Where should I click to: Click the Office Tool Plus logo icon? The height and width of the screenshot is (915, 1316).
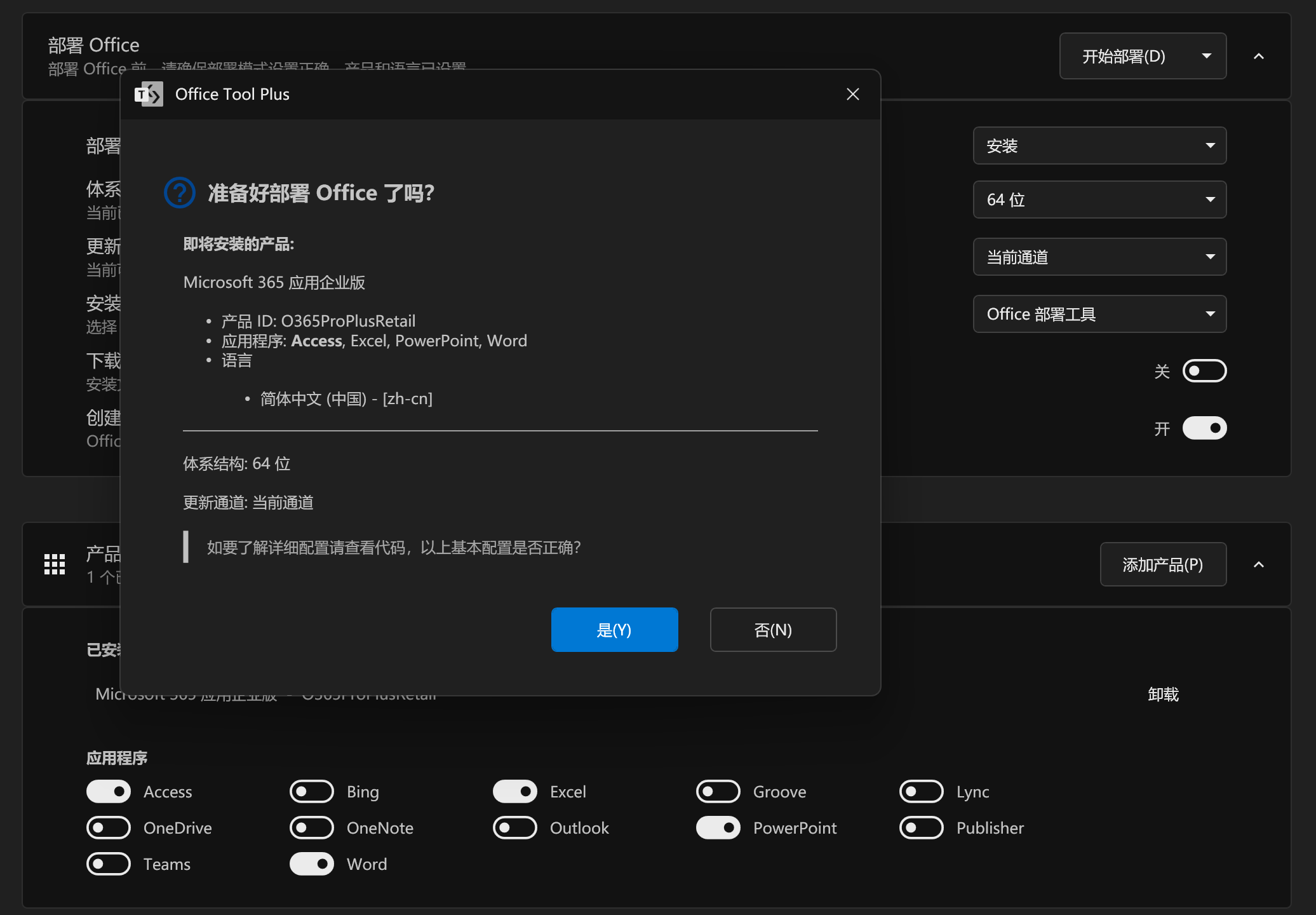click(150, 94)
